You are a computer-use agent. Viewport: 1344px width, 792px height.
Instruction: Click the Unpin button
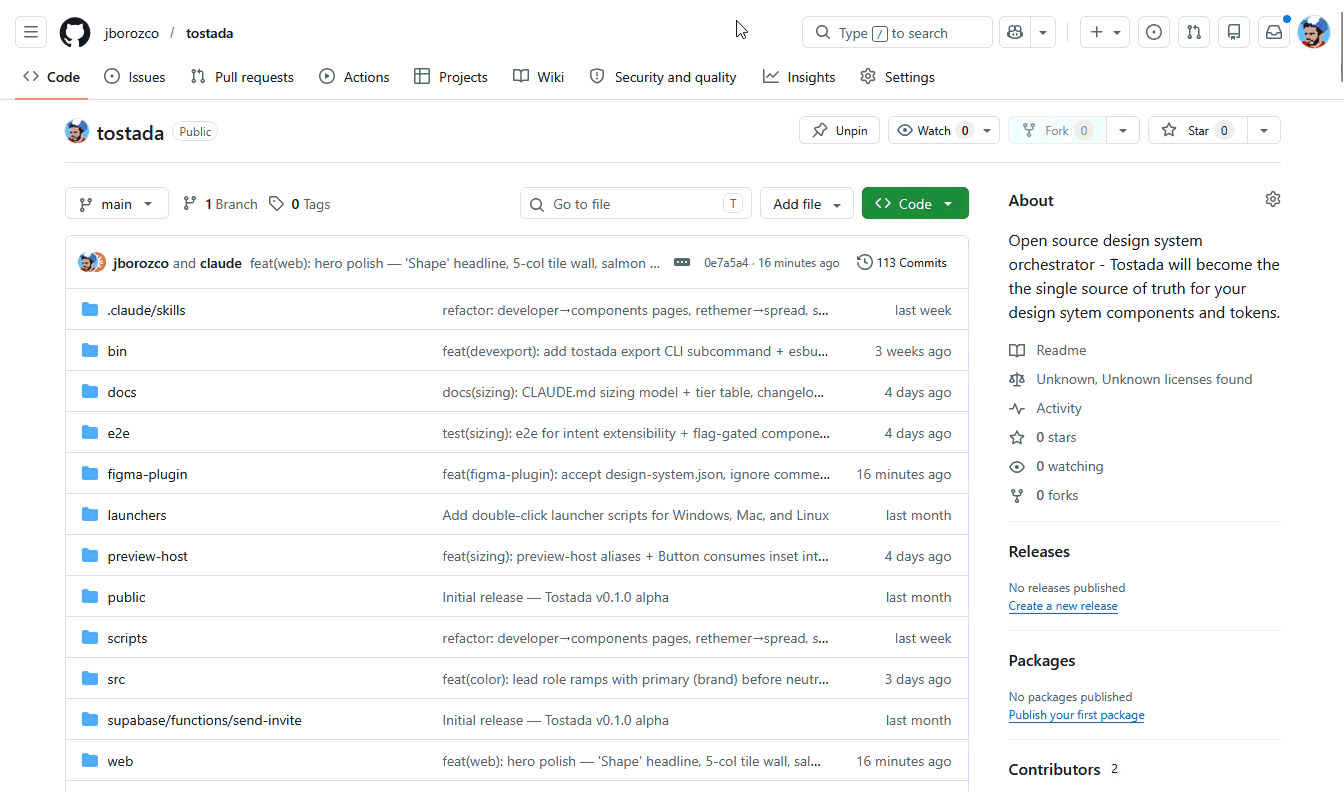tap(840, 130)
